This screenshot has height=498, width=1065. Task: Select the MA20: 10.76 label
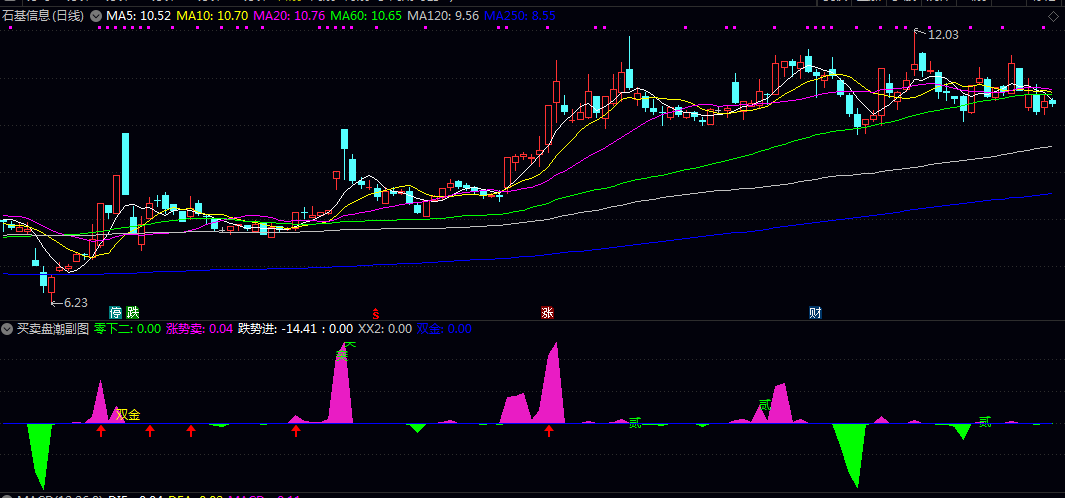(290, 16)
